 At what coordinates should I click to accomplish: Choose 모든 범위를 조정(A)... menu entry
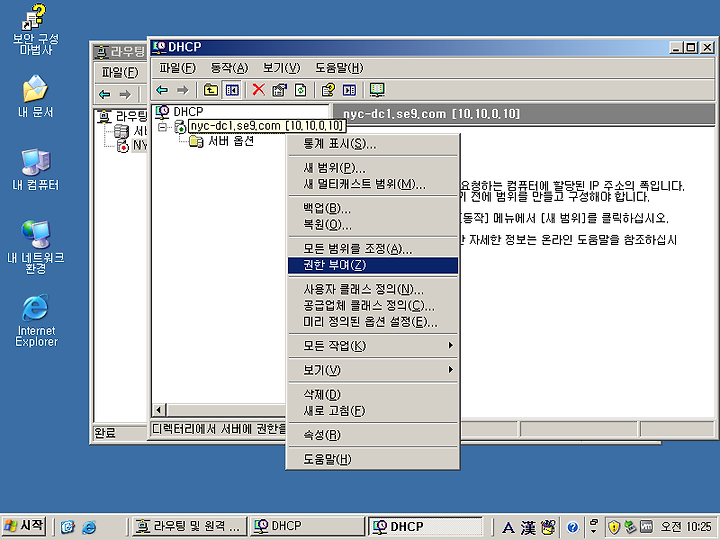pyautogui.click(x=373, y=249)
